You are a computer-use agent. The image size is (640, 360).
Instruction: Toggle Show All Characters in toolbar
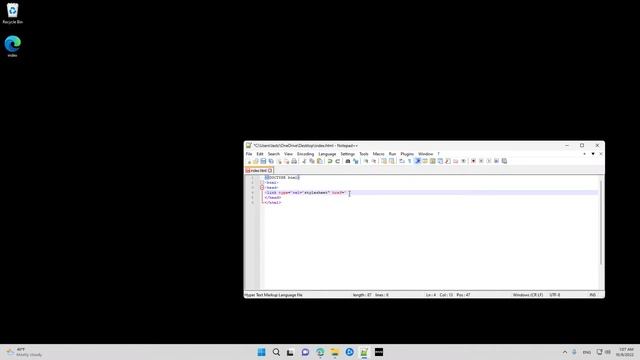point(409,161)
